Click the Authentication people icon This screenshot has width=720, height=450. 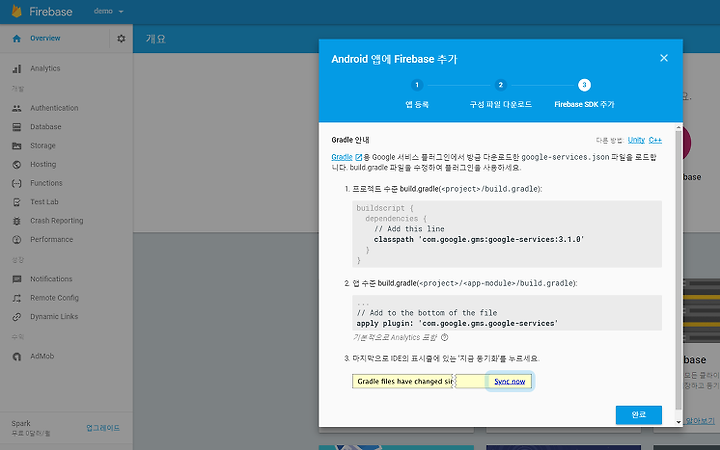coord(17,108)
